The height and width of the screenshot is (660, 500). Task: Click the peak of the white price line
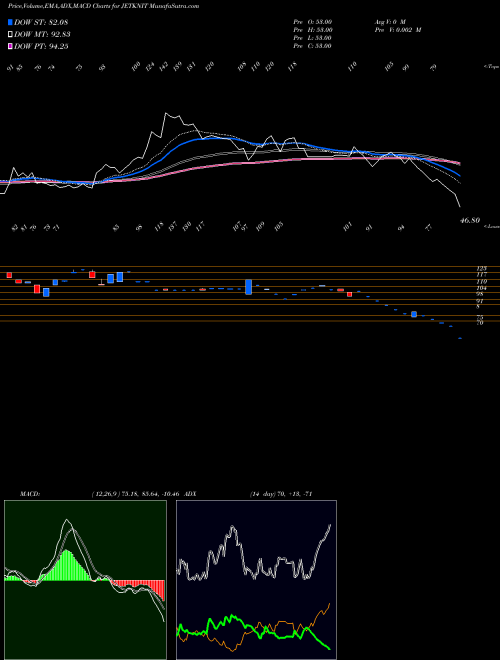[x=166, y=113]
